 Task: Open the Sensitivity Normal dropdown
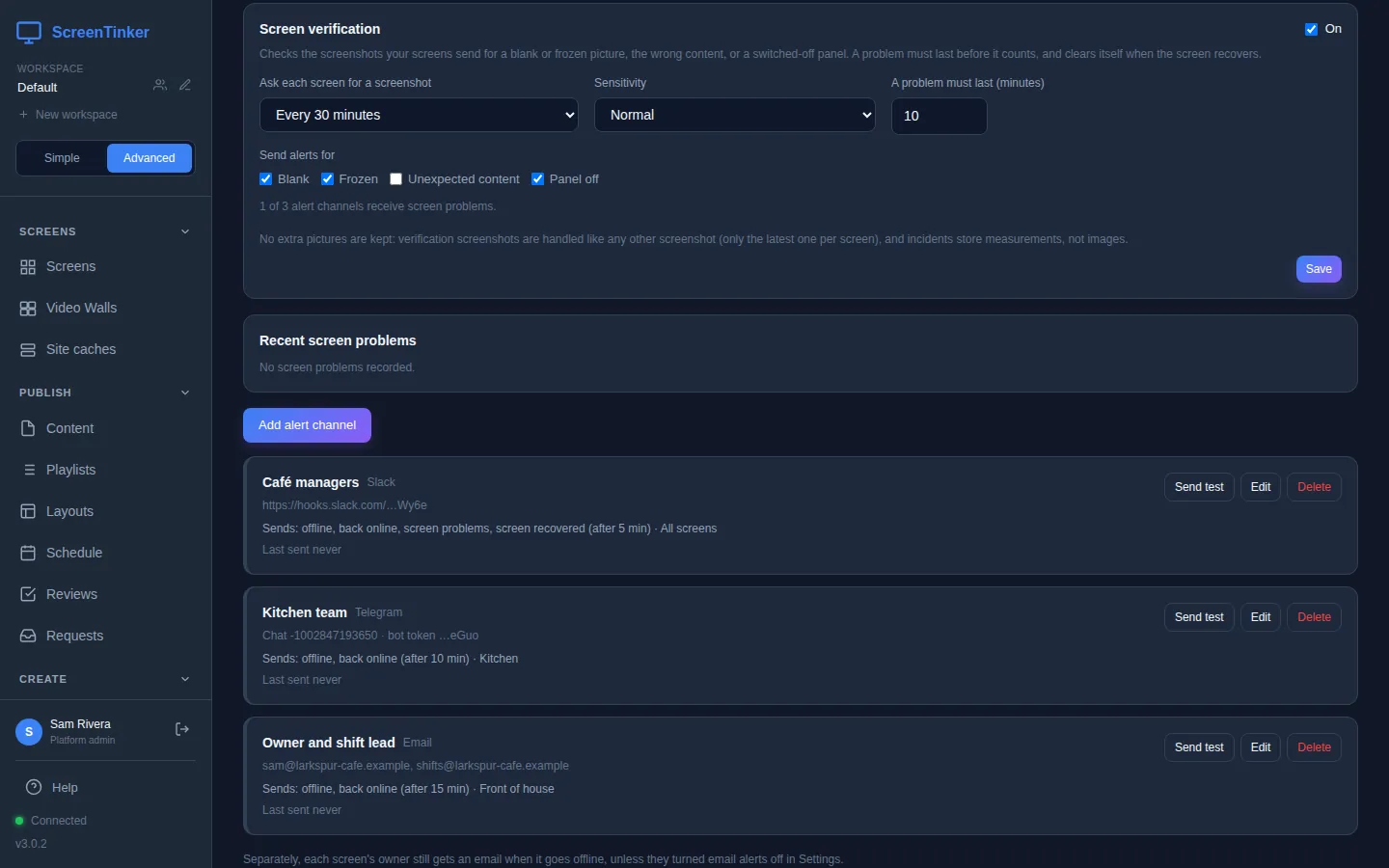click(x=735, y=115)
